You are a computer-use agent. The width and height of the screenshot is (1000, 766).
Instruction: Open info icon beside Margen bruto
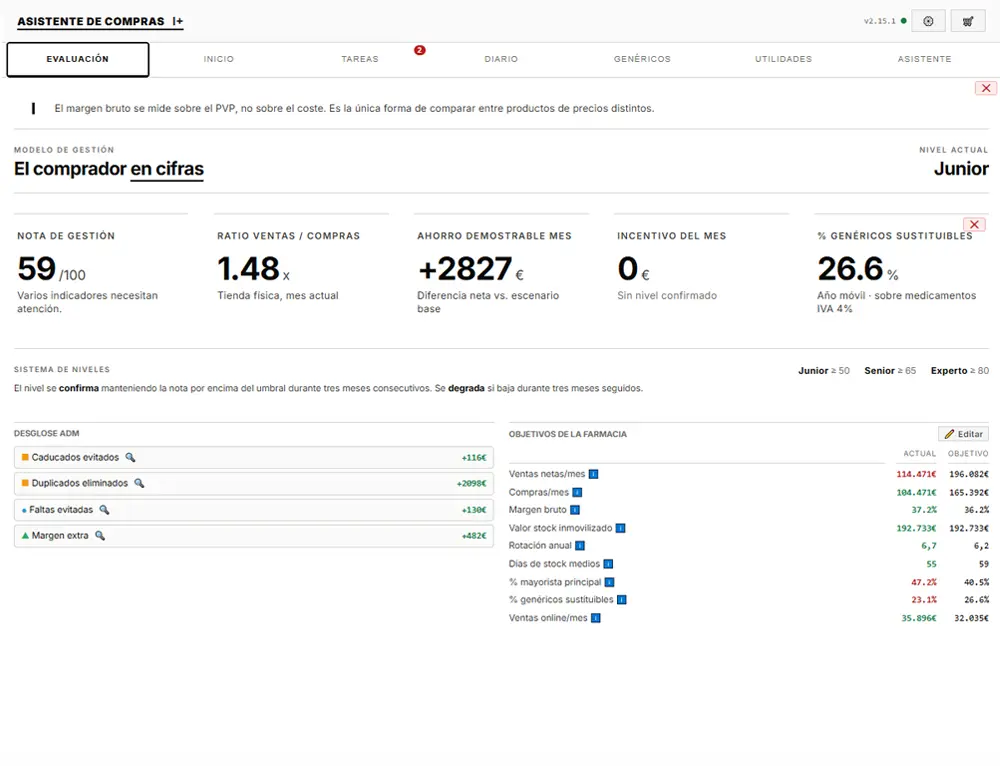[575, 510]
